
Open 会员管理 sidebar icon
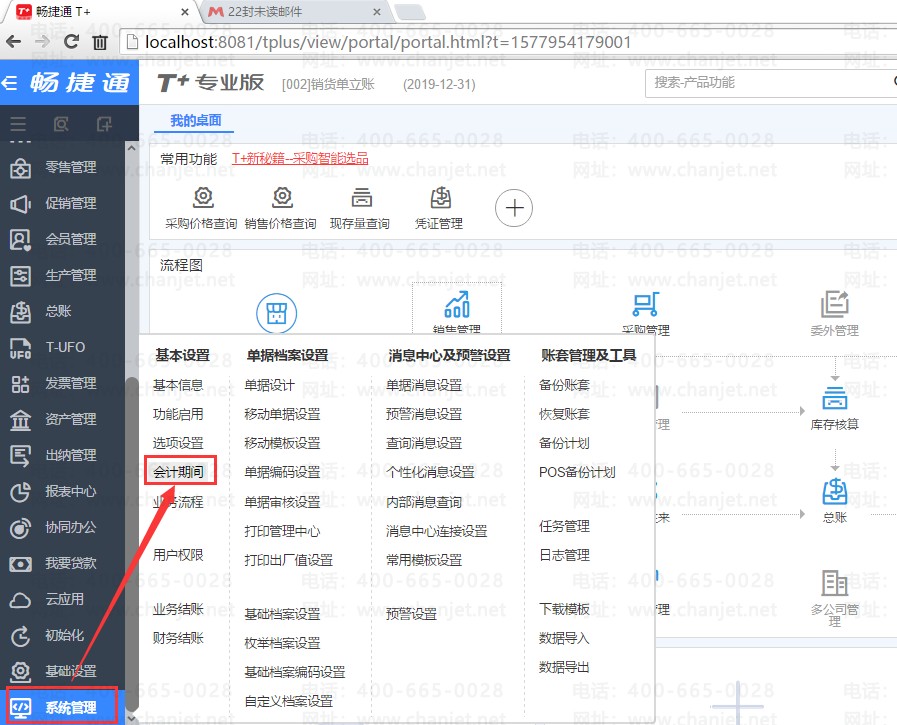coord(20,240)
